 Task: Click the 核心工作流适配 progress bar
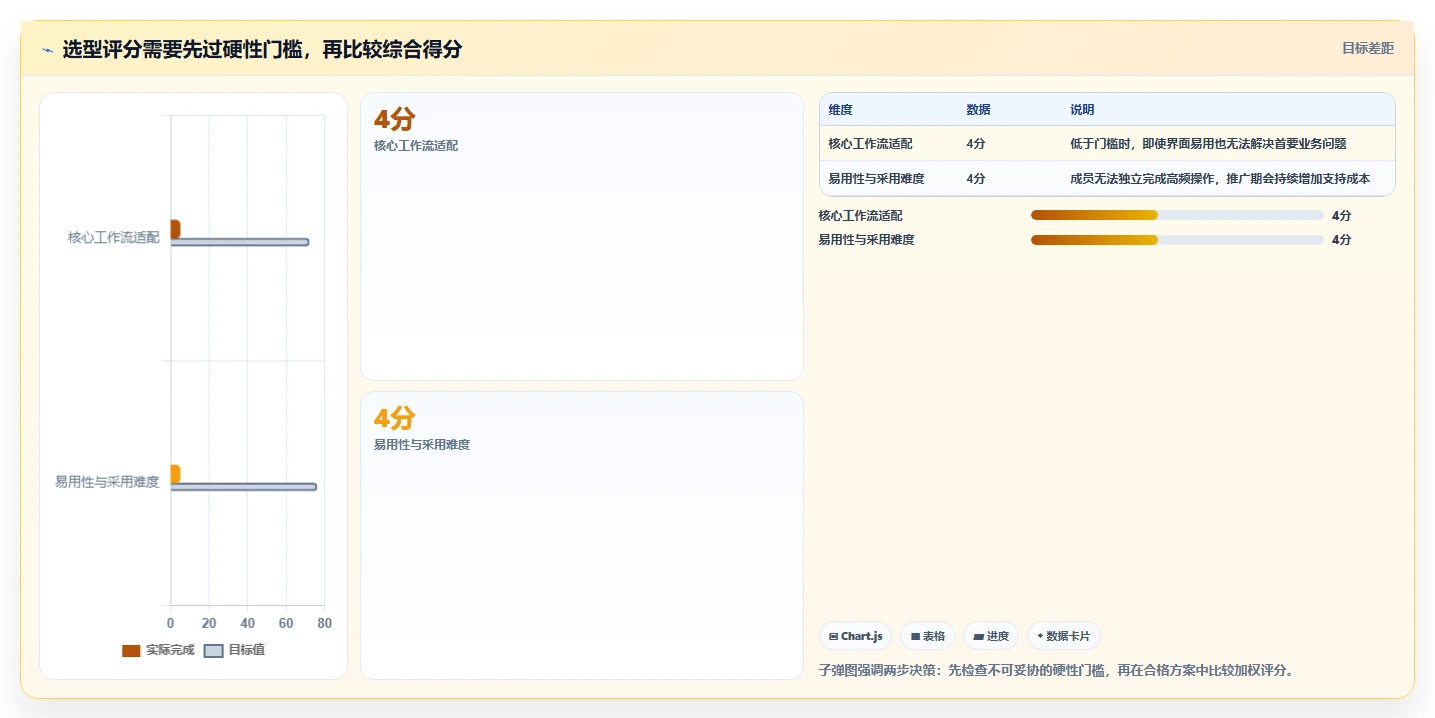(x=1177, y=215)
